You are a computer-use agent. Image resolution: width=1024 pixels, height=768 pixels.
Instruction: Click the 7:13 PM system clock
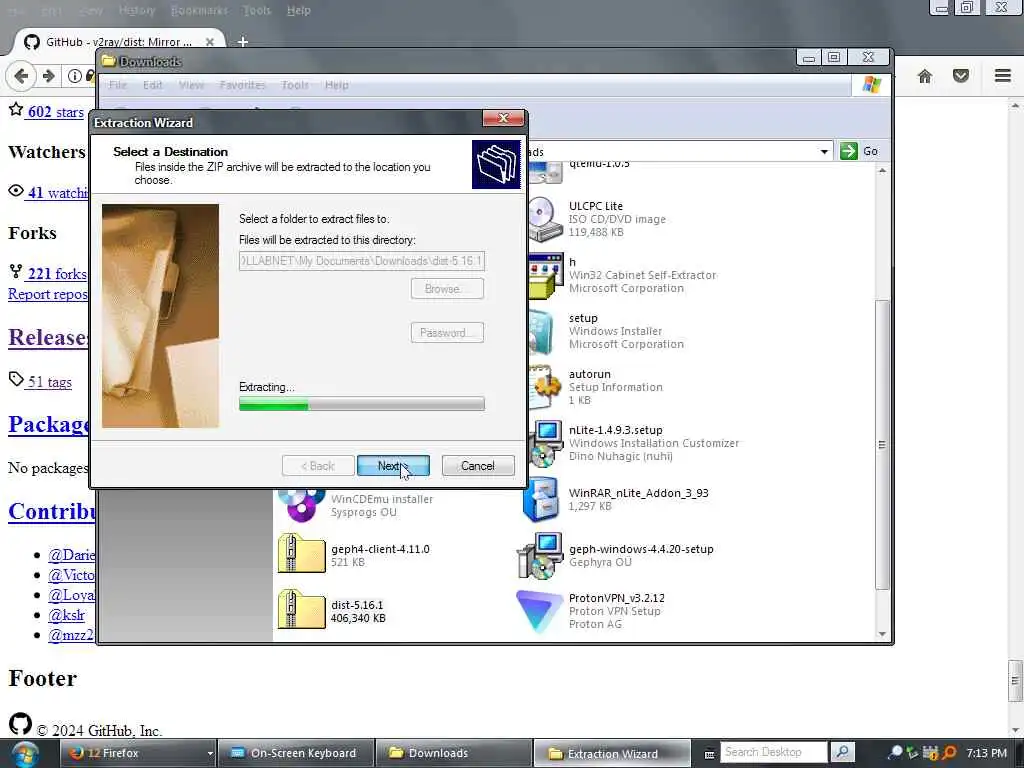click(x=986, y=753)
